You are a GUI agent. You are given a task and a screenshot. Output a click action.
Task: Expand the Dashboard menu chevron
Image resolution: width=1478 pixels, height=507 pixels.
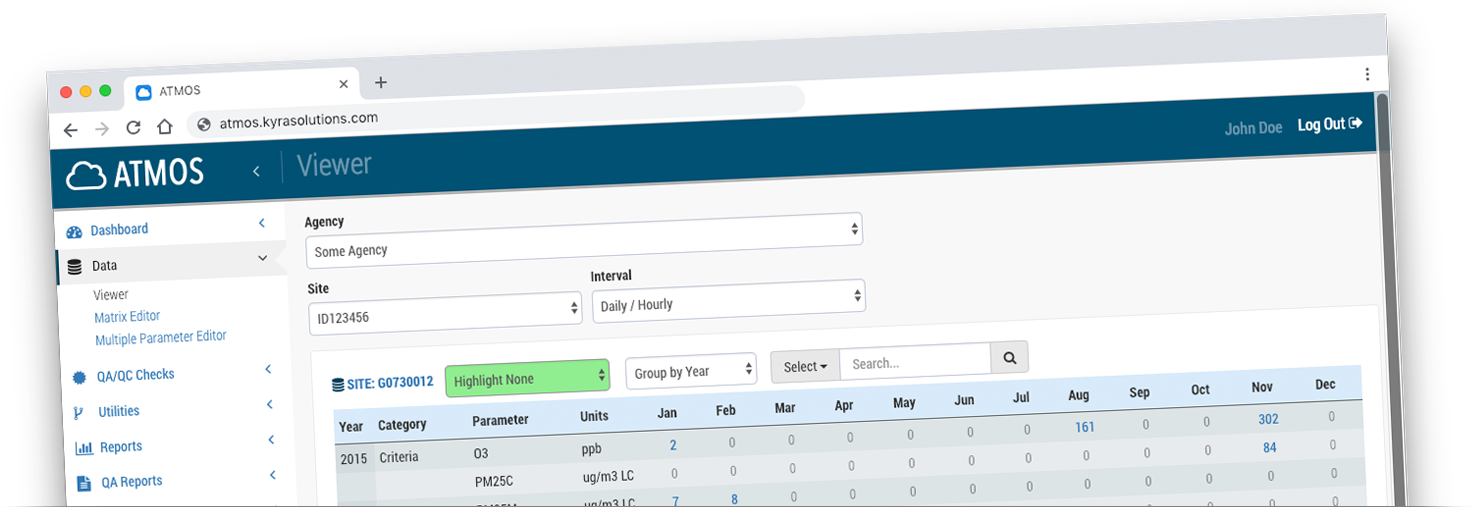pos(262,223)
